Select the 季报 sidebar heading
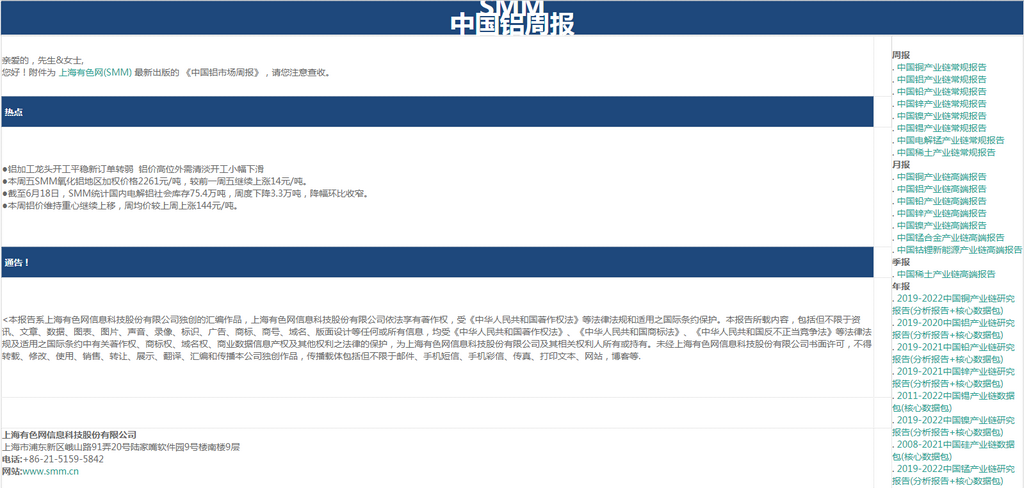Viewport: 1024px width, 488px height. (x=901, y=262)
